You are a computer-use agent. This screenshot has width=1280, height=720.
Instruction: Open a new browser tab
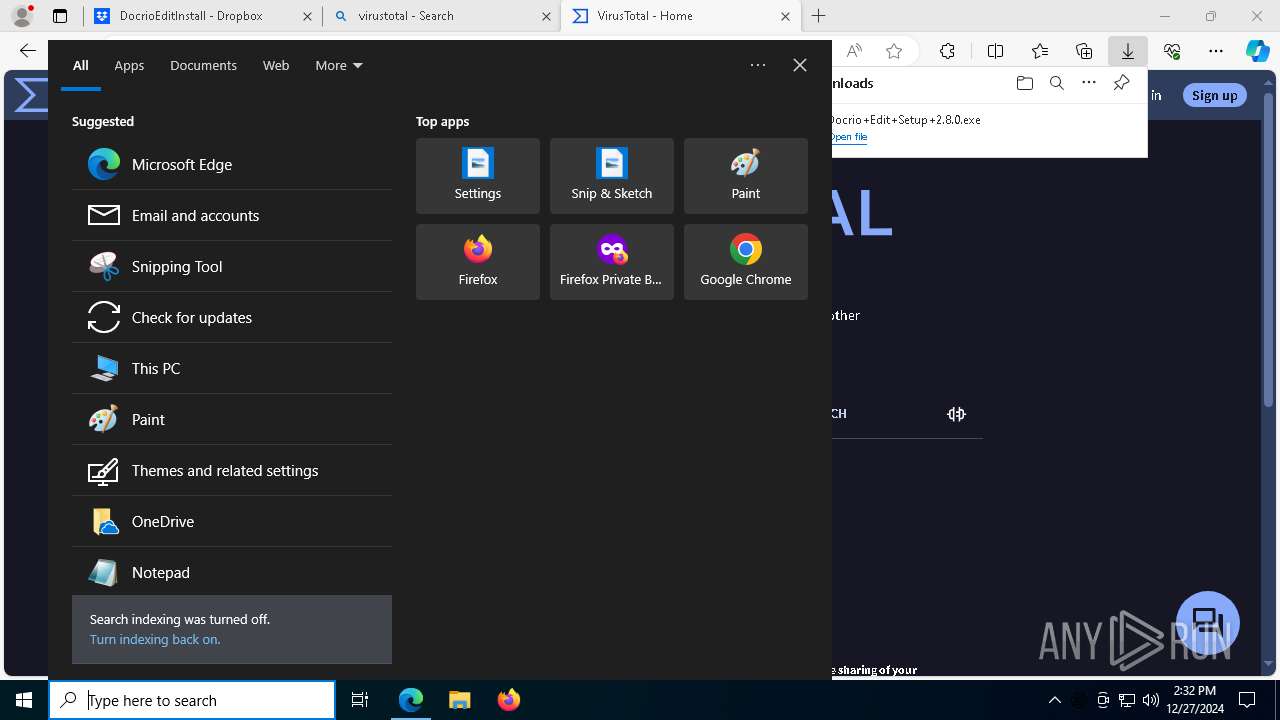point(819,16)
